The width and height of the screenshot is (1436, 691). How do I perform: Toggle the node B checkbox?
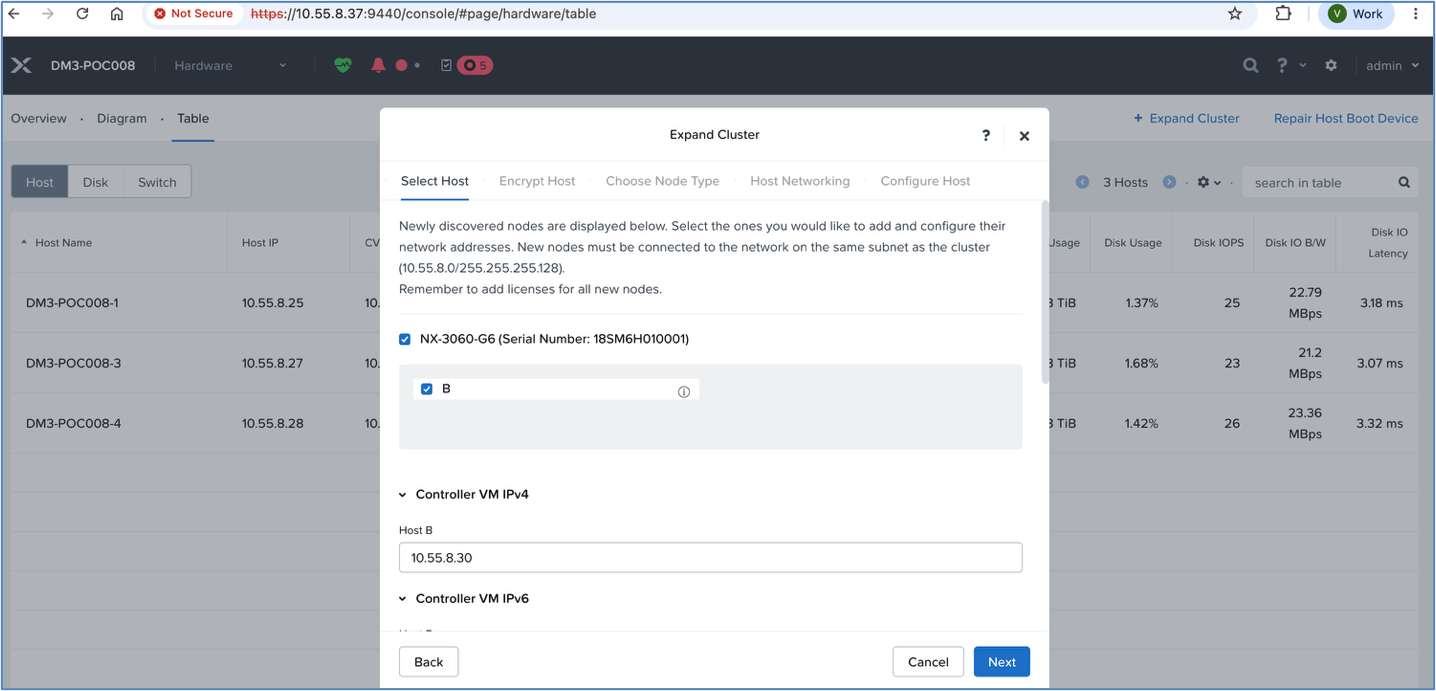tap(427, 389)
